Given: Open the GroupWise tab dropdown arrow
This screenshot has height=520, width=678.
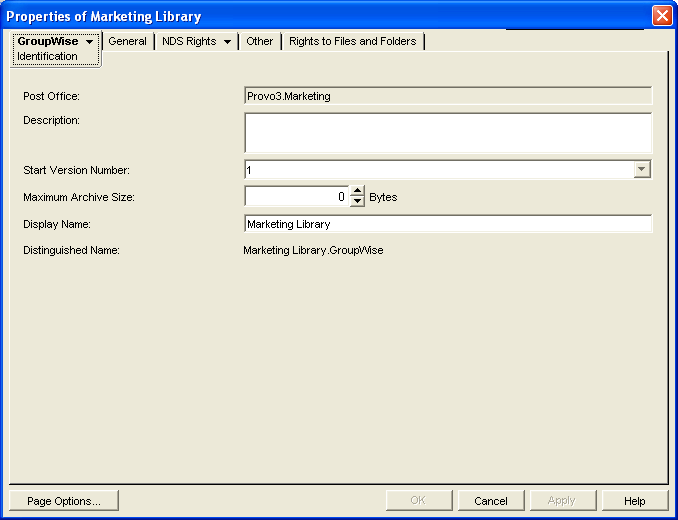Looking at the screenshot, I should pos(90,42).
